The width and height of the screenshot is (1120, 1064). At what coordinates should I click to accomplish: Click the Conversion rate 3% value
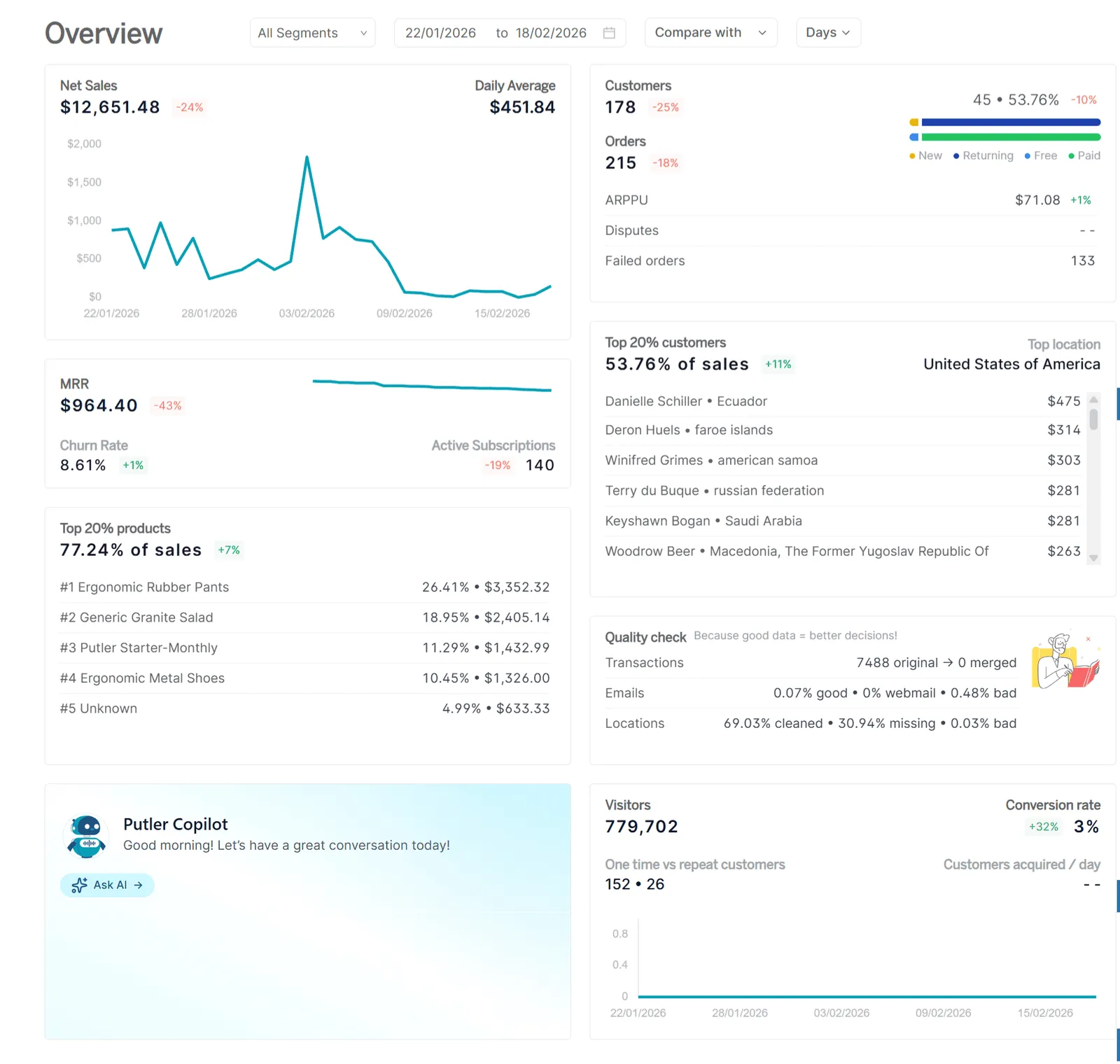pyautogui.click(x=1086, y=827)
